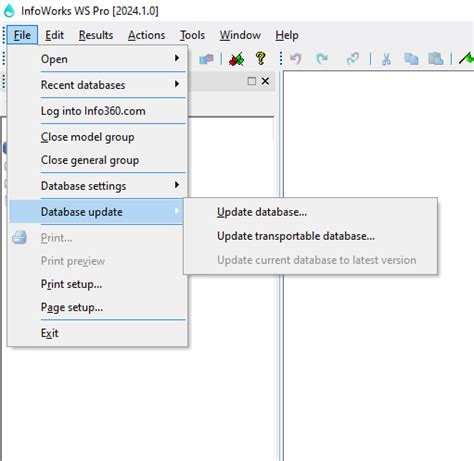Image resolution: width=474 pixels, height=461 pixels.
Task: Choose Open in File menu
Action: tap(97, 59)
